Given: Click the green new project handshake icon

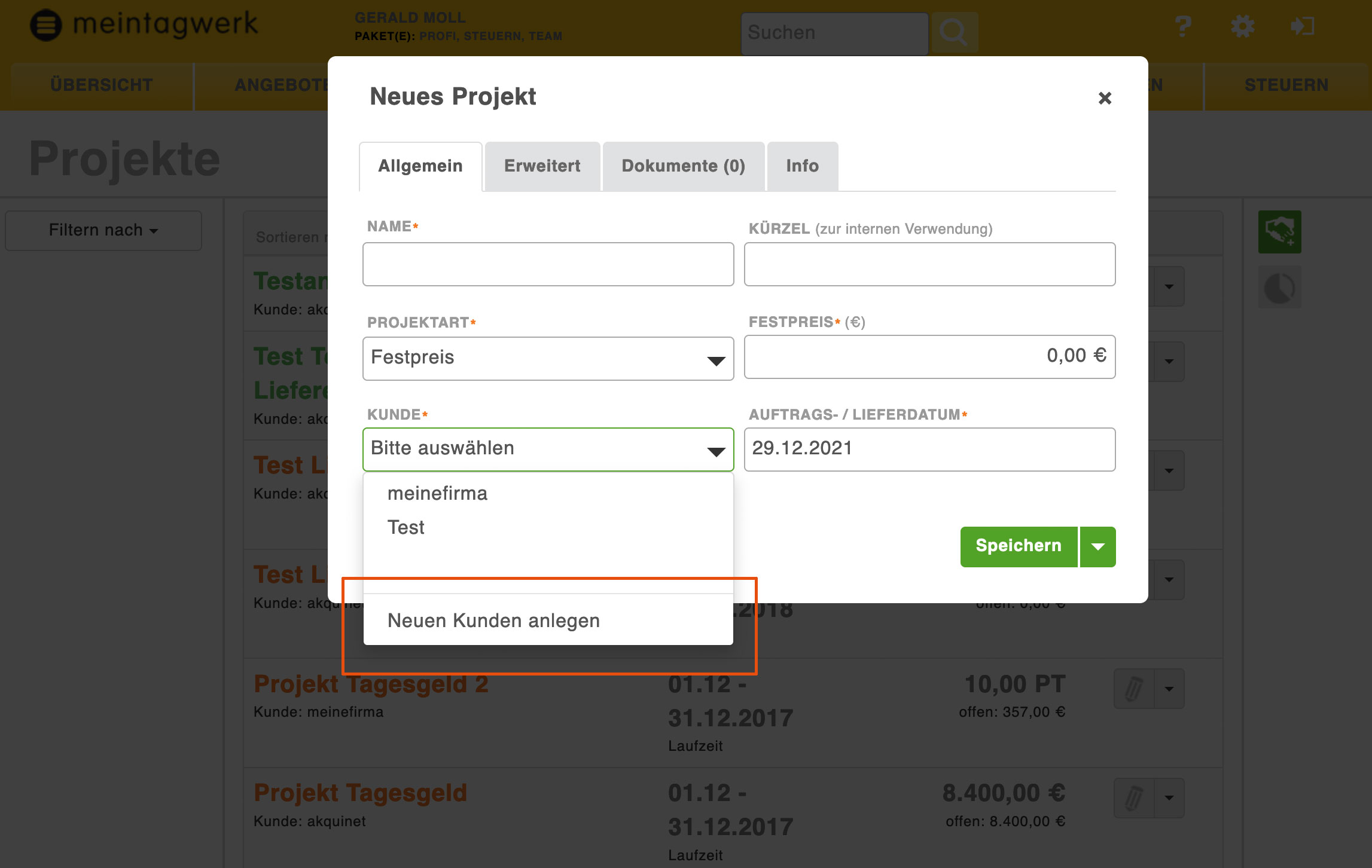Looking at the screenshot, I should 1279,232.
